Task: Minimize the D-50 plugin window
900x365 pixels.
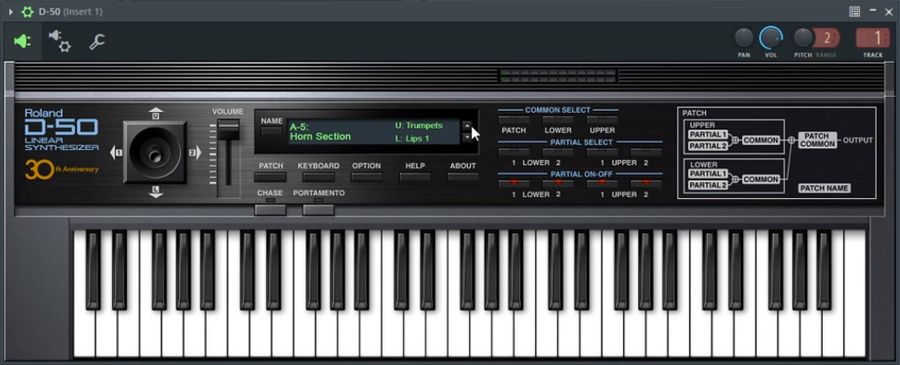Action: pos(872,11)
